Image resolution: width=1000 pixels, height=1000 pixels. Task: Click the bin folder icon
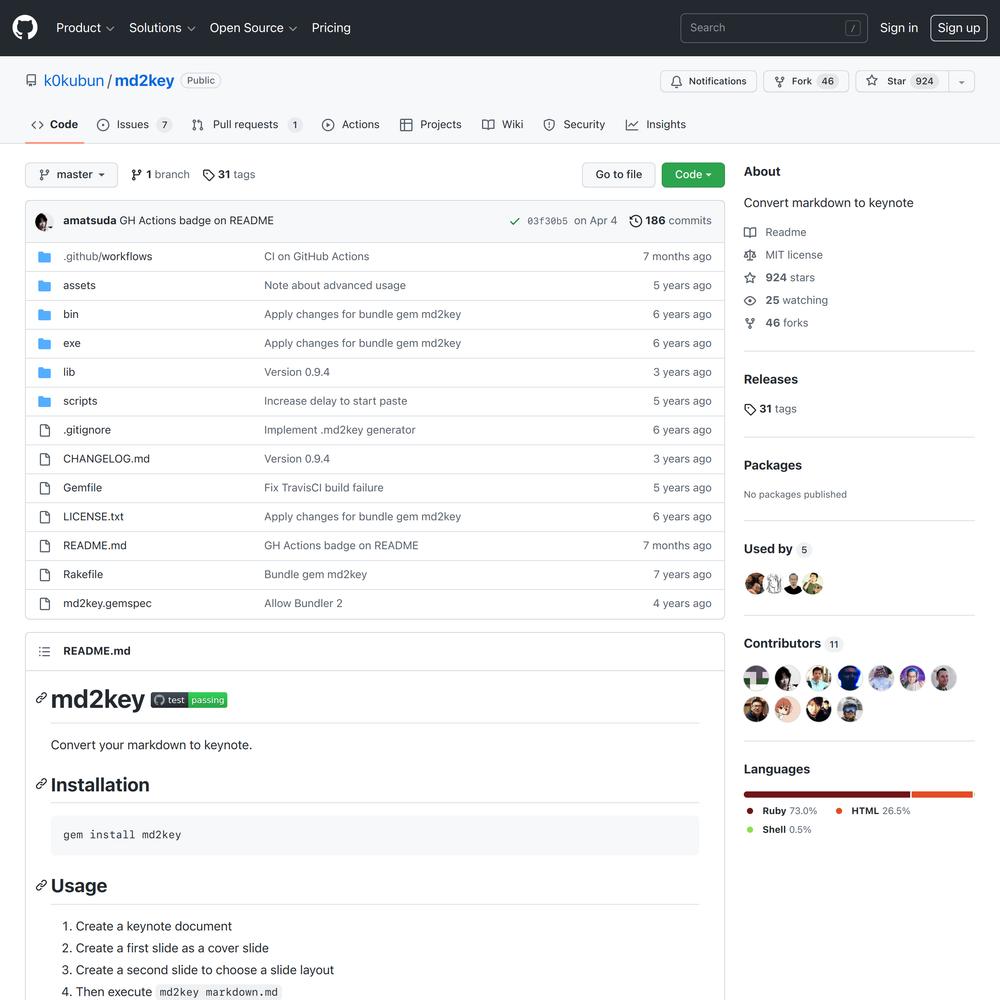(45, 314)
